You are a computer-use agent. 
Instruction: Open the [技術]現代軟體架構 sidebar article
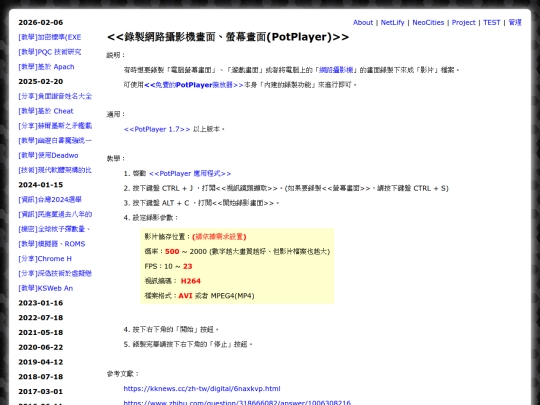click(x=55, y=170)
